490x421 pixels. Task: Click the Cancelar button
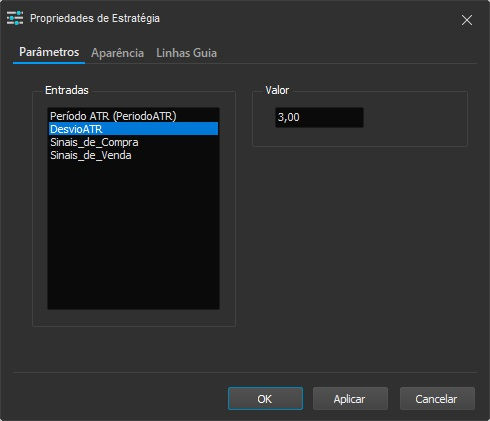[437, 399]
